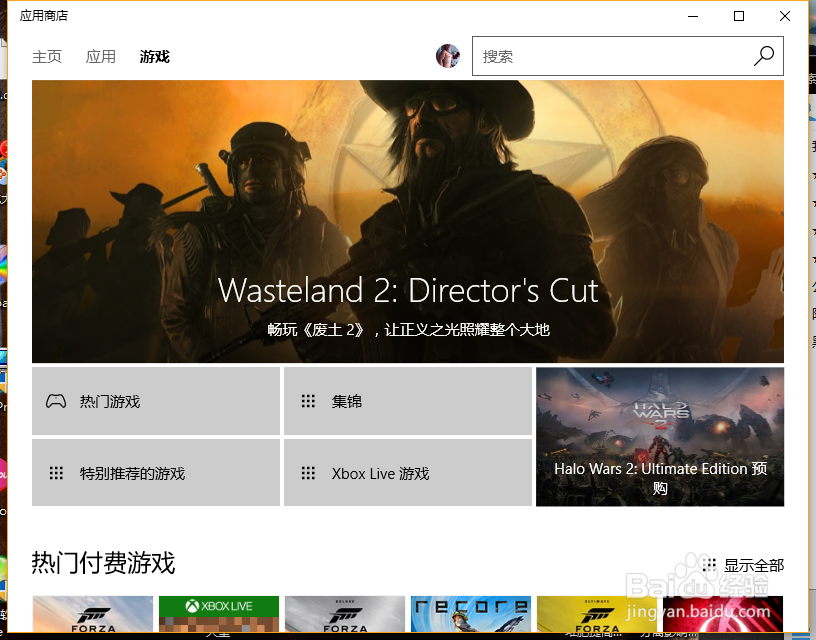Click the grid icon on 特别推荐的游戏 tile
Viewport: 816px width, 640px height.
coord(56,473)
